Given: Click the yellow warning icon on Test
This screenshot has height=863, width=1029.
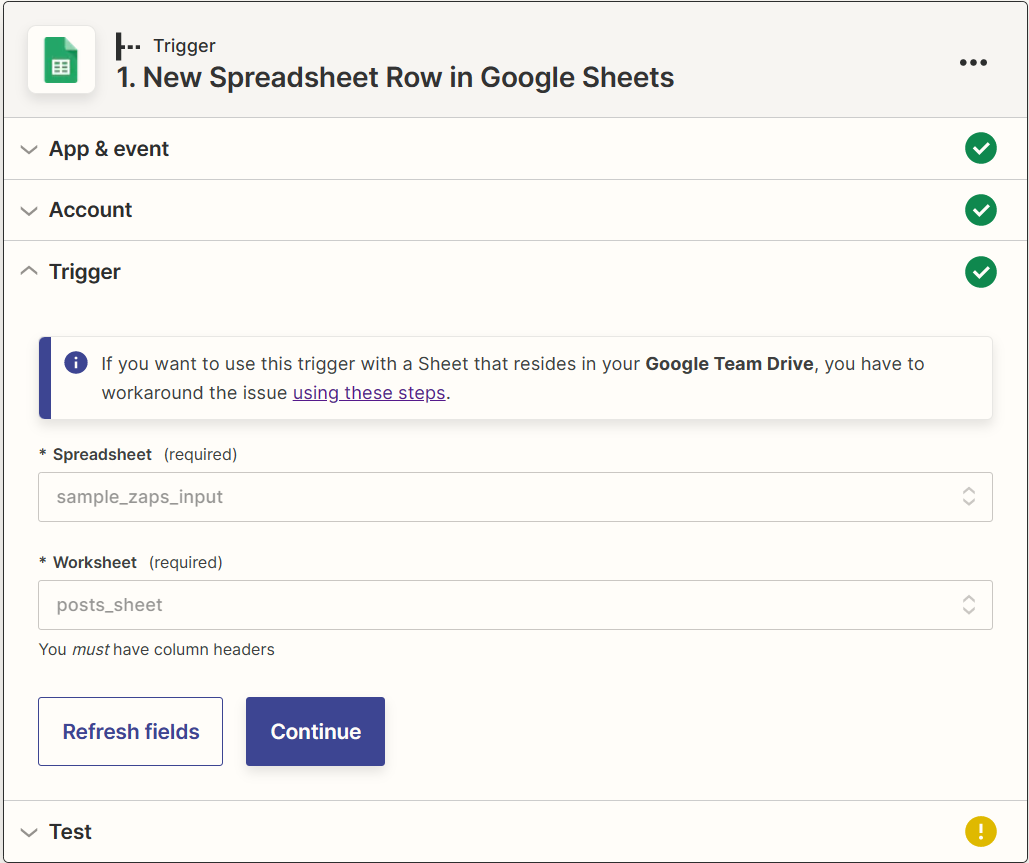Looking at the screenshot, I should (x=980, y=831).
